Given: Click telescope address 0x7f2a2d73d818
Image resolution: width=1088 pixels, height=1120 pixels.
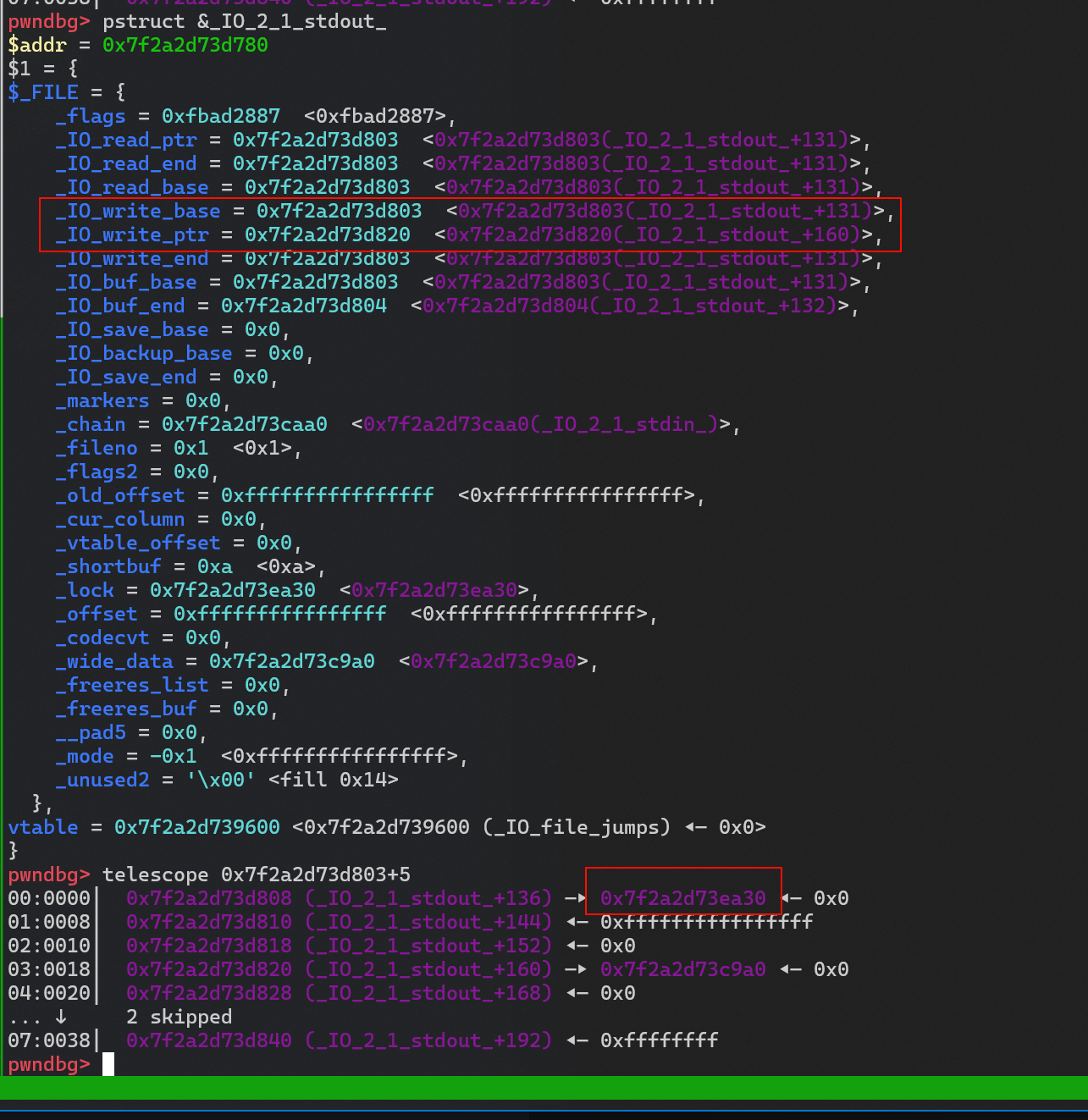Looking at the screenshot, I should (209, 946).
